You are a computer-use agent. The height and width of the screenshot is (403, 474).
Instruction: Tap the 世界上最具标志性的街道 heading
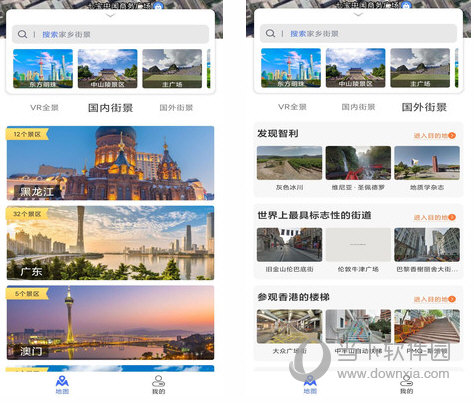click(314, 215)
